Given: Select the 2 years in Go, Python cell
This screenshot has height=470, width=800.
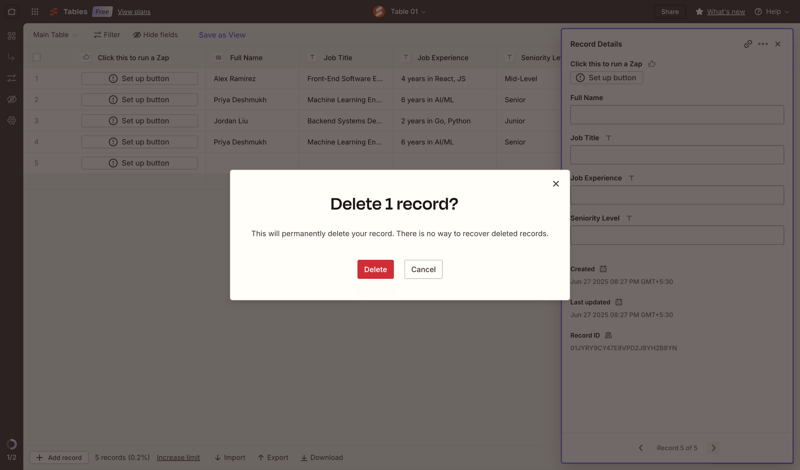Looking at the screenshot, I should (x=444, y=121).
